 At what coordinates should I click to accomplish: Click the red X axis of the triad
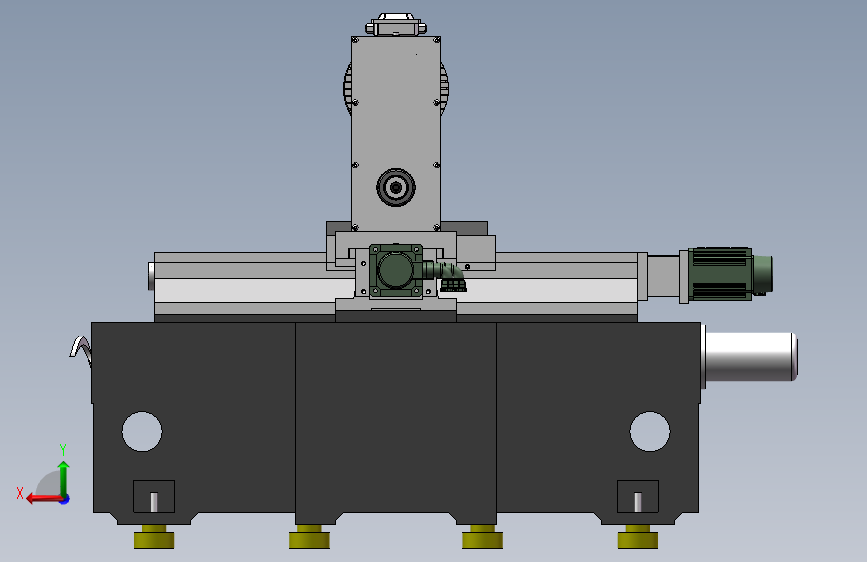pyautogui.click(x=44, y=499)
